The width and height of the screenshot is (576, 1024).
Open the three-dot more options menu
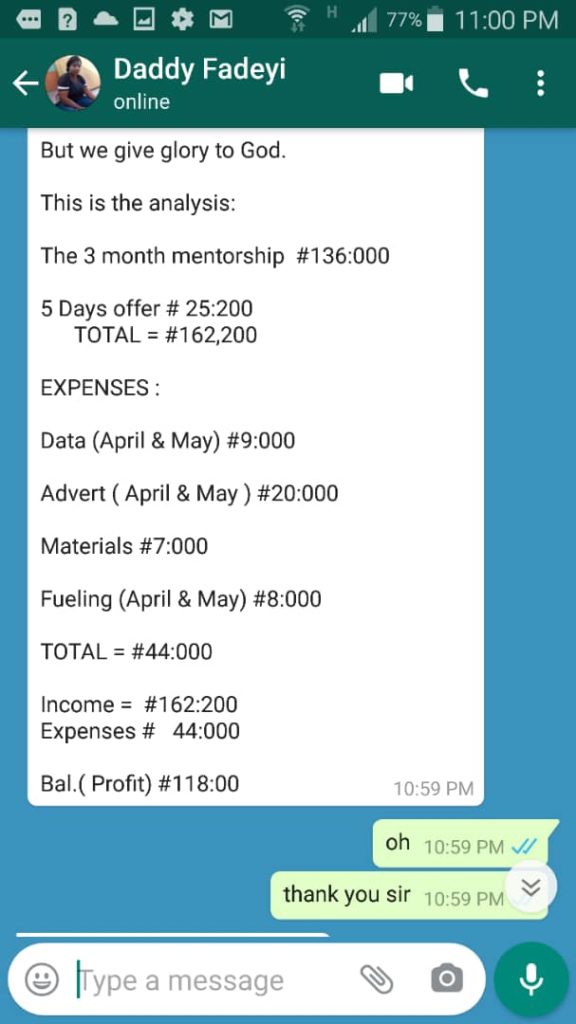(540, 84)
